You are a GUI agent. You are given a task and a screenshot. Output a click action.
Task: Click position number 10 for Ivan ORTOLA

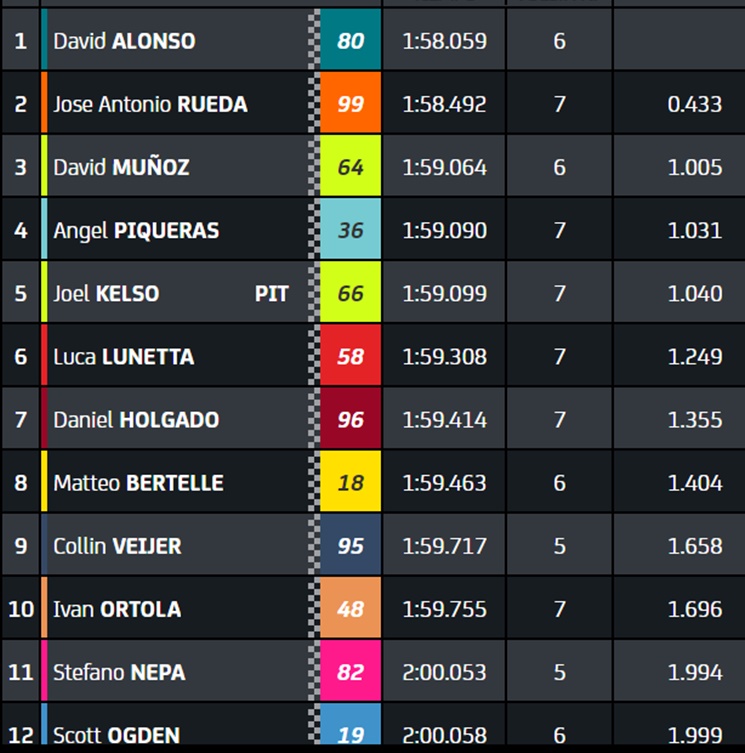[21, 609]
